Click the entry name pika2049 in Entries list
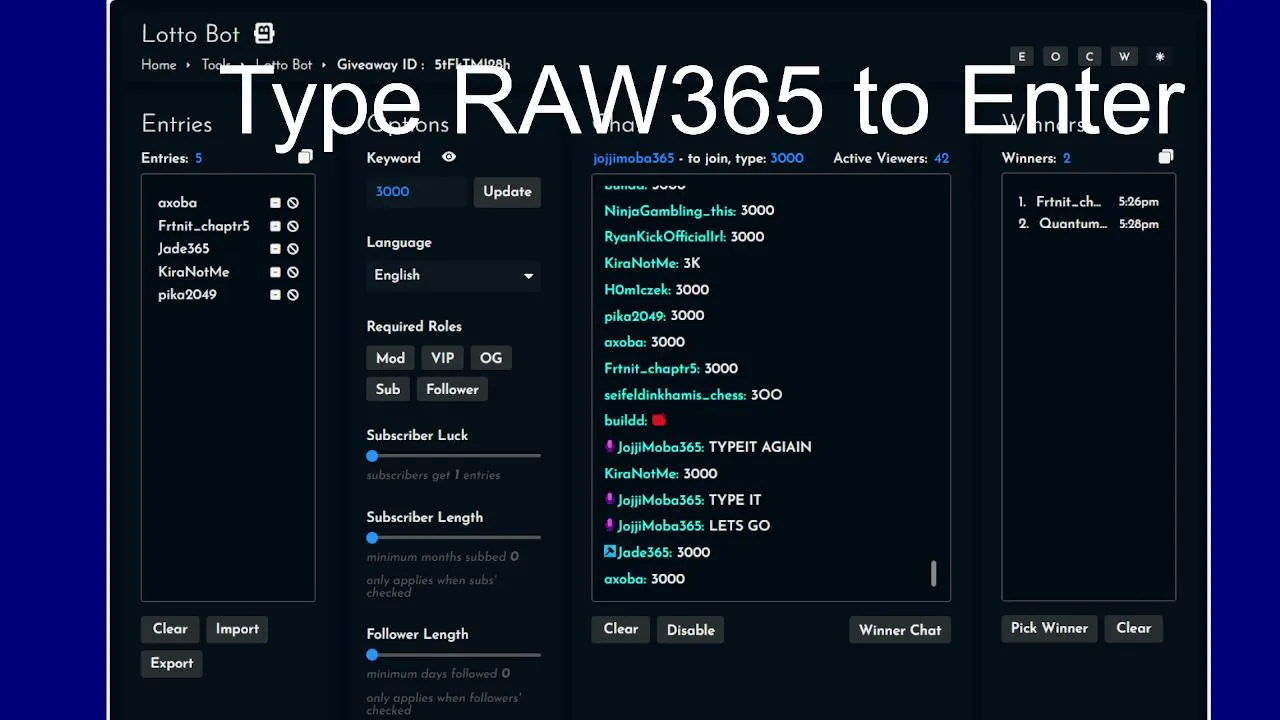 point(187,295)
